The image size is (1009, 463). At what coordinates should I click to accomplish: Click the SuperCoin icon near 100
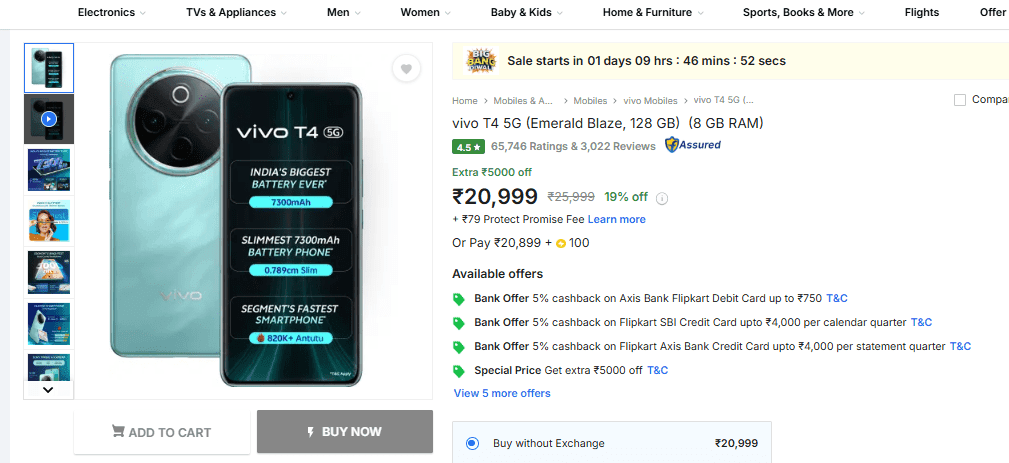(x=561, y=243)
